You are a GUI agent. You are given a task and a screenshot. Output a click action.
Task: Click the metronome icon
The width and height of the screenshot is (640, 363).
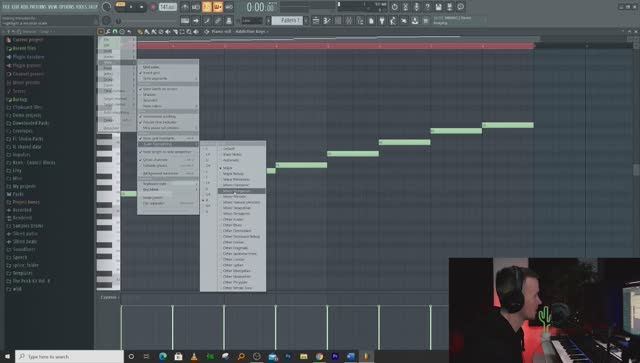185,7
